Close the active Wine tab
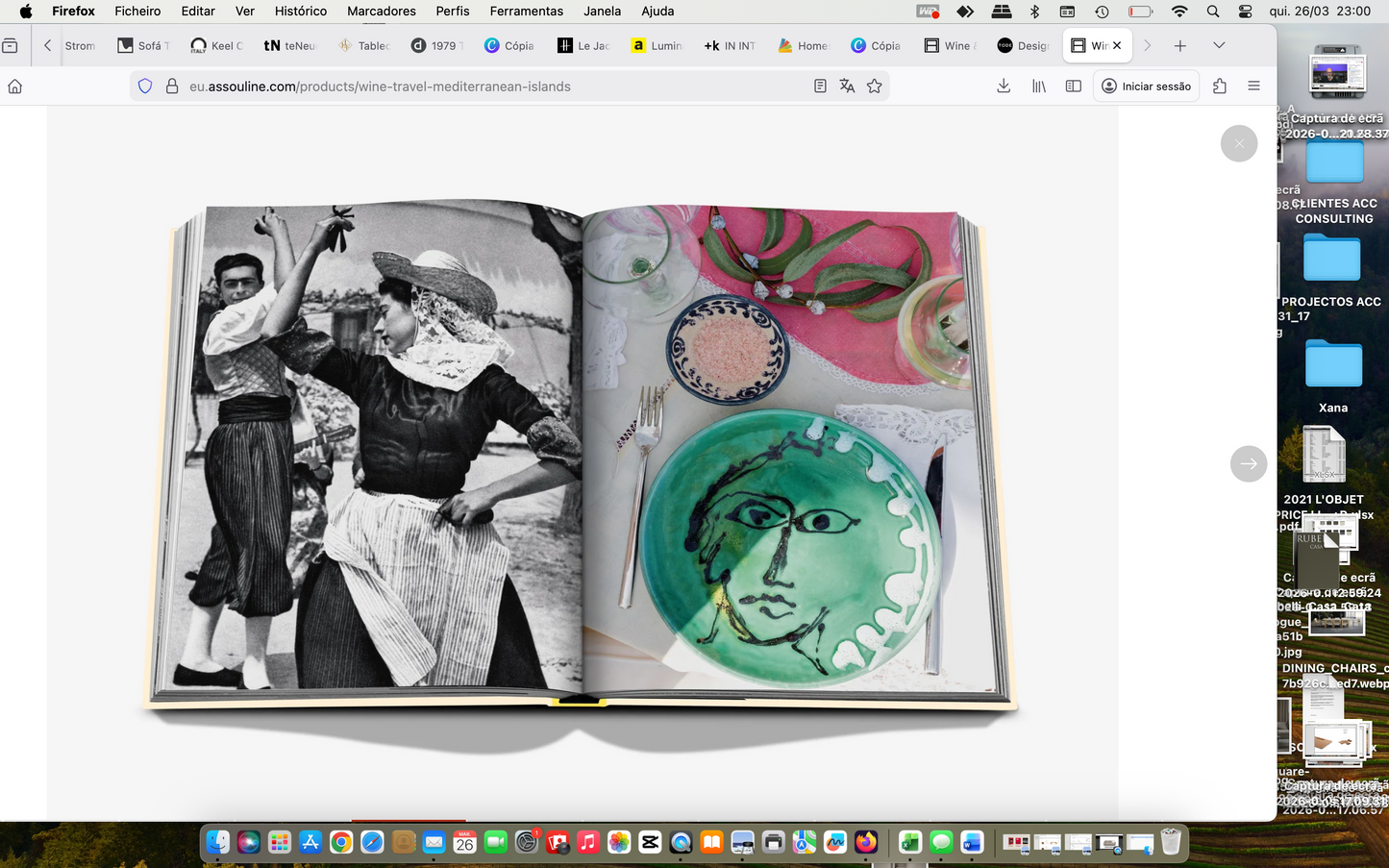Viewport: 1389px width, 868px height. click(1117, 45)
